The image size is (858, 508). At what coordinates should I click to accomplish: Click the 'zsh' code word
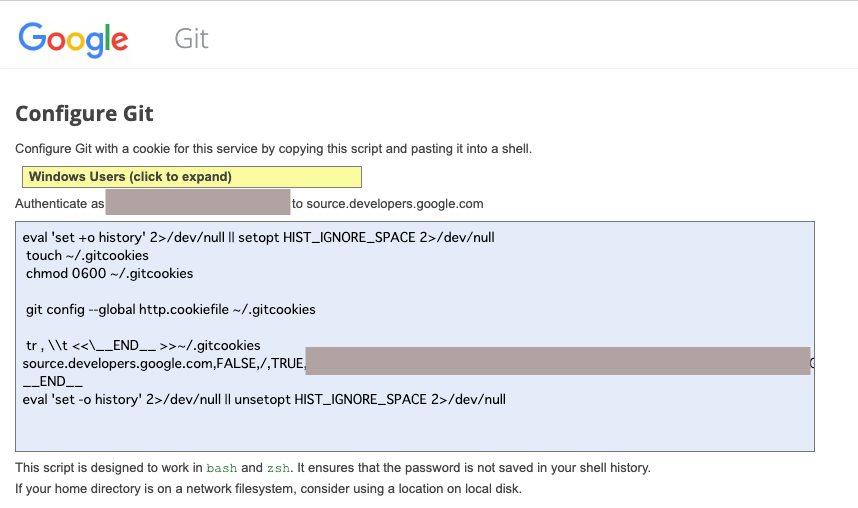[279, 468]
